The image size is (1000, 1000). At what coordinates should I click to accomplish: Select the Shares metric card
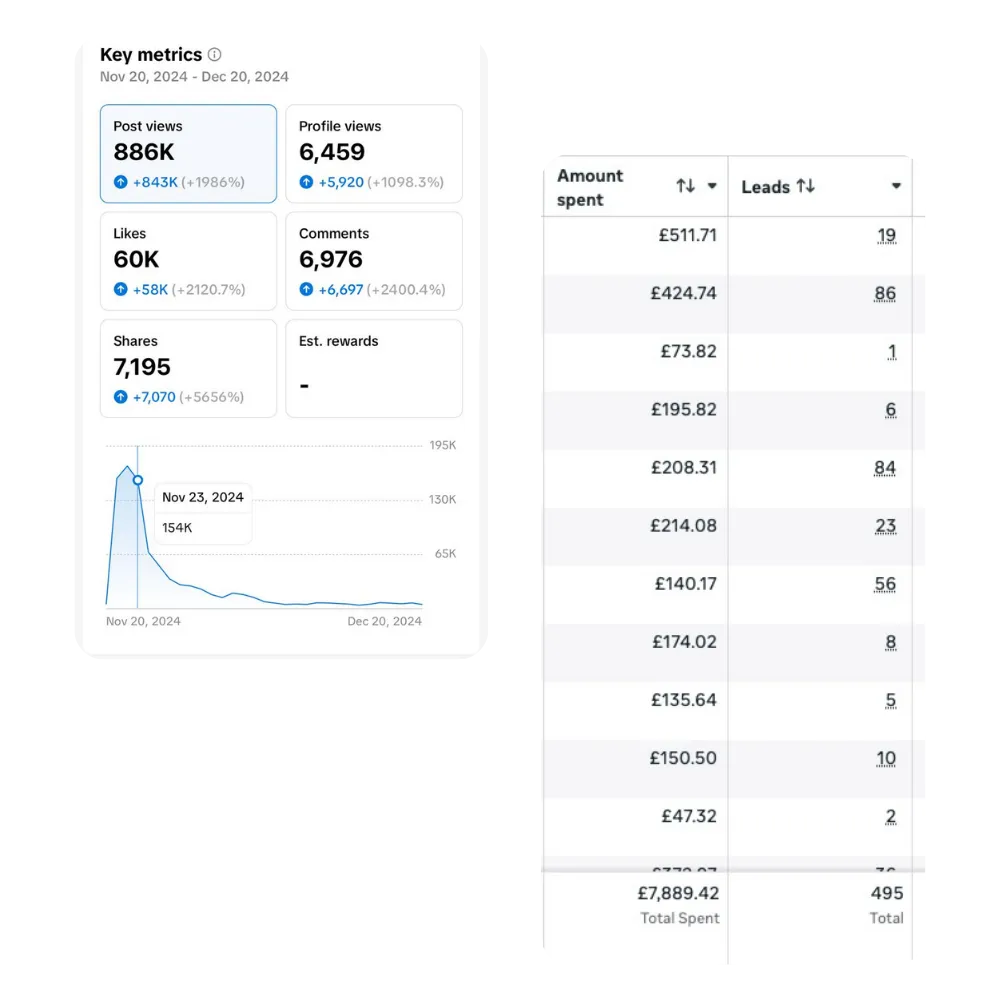[x=188, y=368]
